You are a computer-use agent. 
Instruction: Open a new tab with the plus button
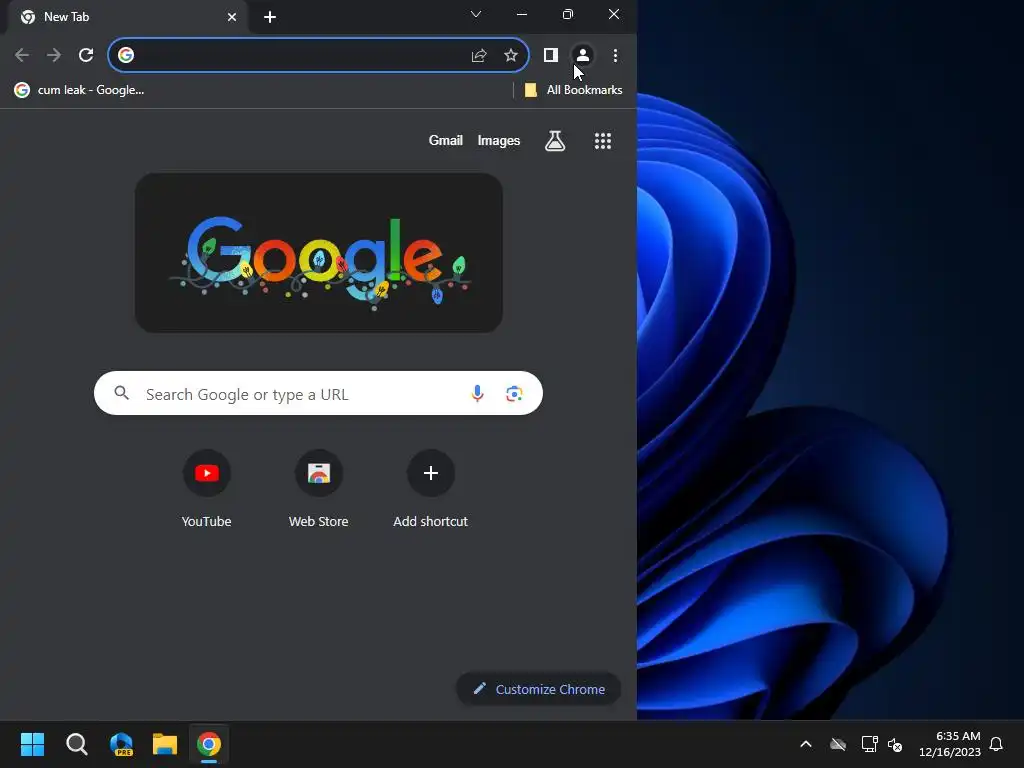pos(270,17)
